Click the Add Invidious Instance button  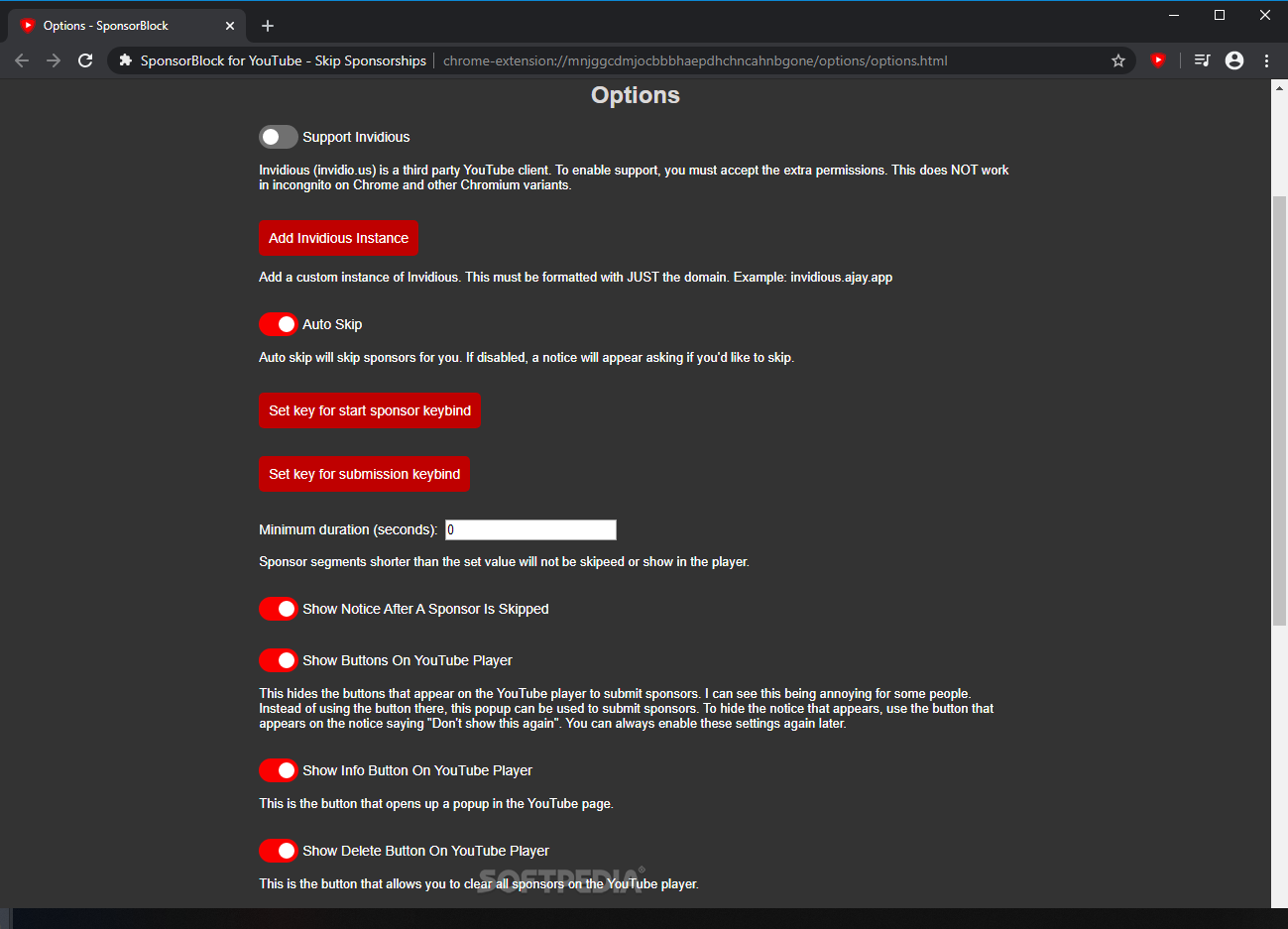point(339,238)
